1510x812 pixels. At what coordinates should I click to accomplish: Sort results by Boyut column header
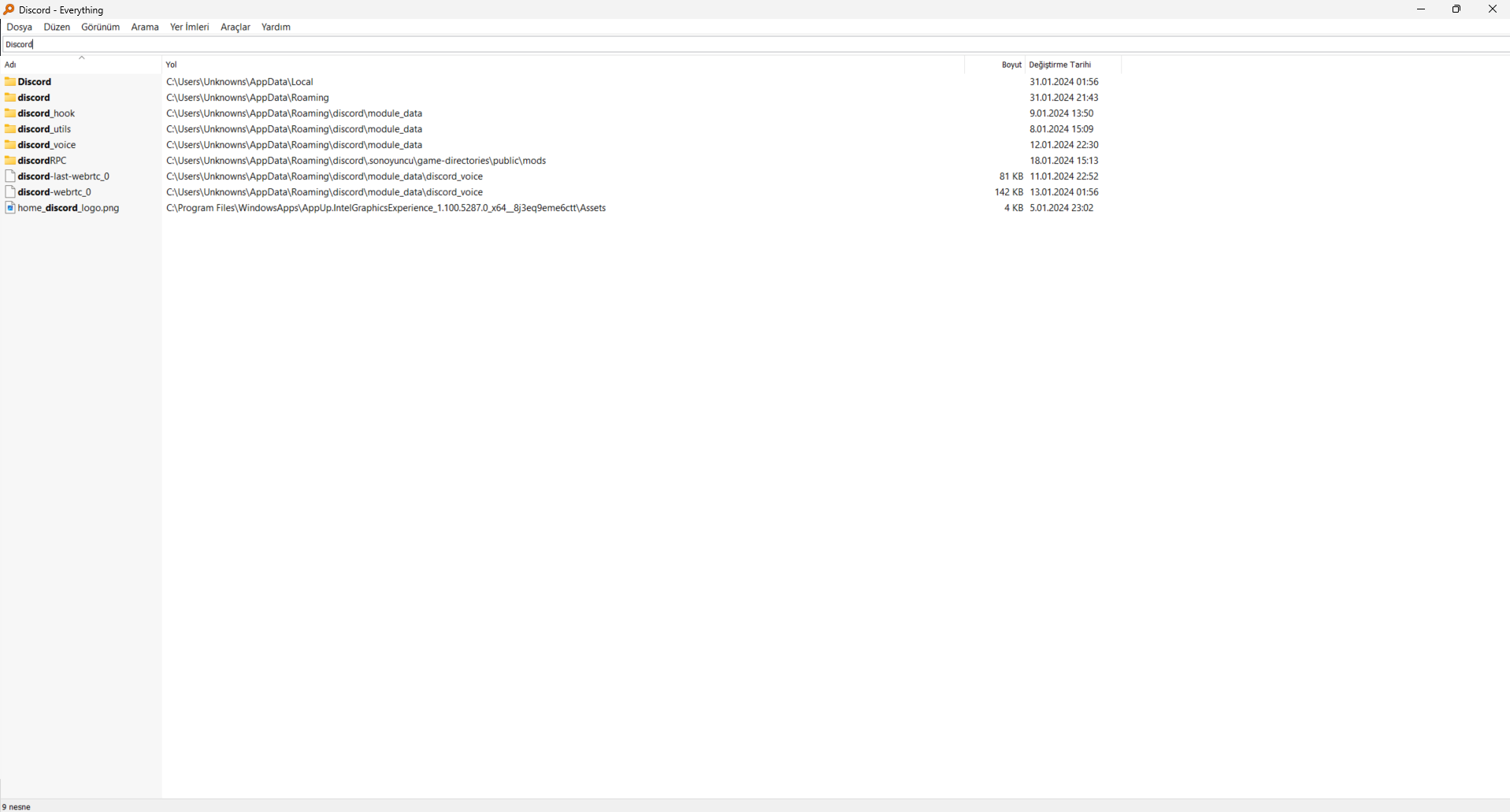(995, 65)
